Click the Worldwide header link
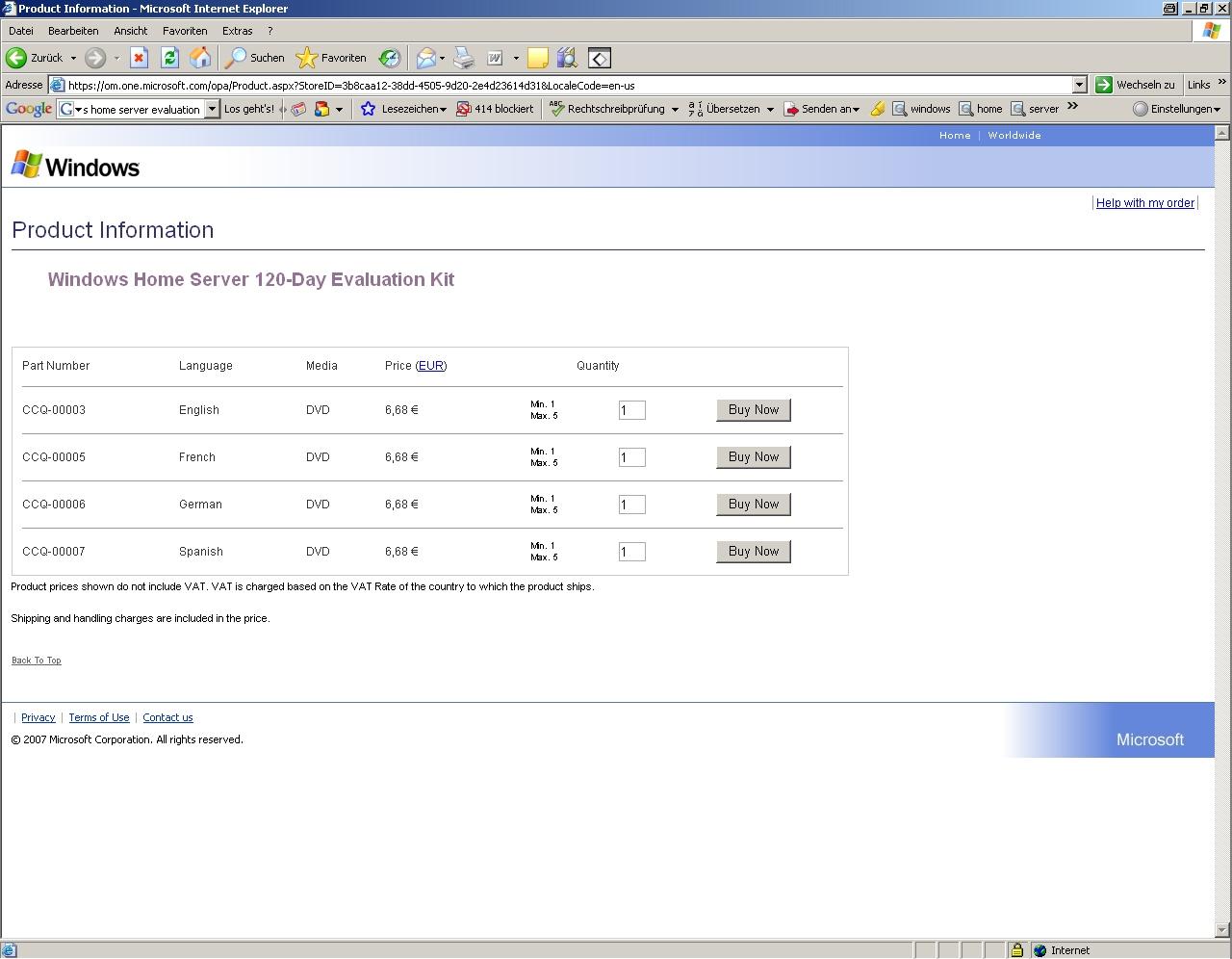This screenshot has width=1232, height=959. click(x=1014, y=136)
